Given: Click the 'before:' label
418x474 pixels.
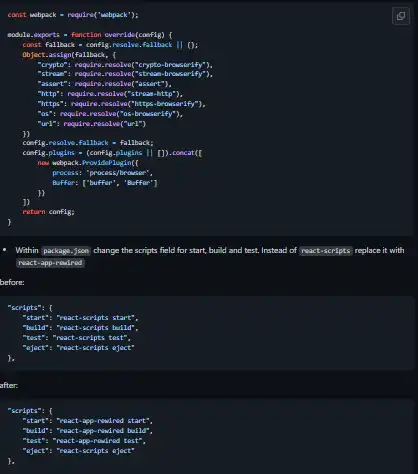Looking at the screenshot, I should point(12,282).
